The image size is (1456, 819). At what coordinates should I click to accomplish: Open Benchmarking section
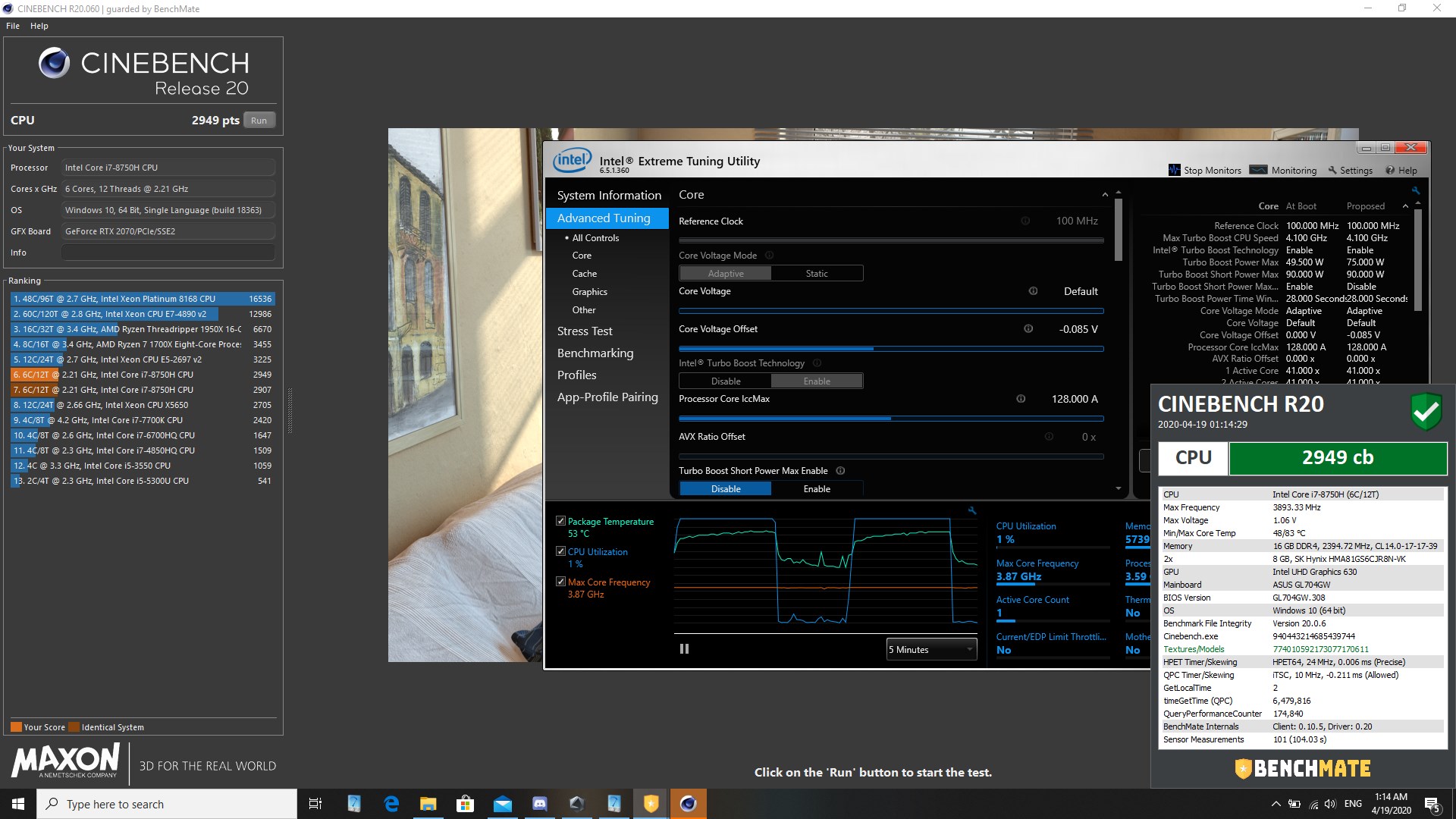595,353
